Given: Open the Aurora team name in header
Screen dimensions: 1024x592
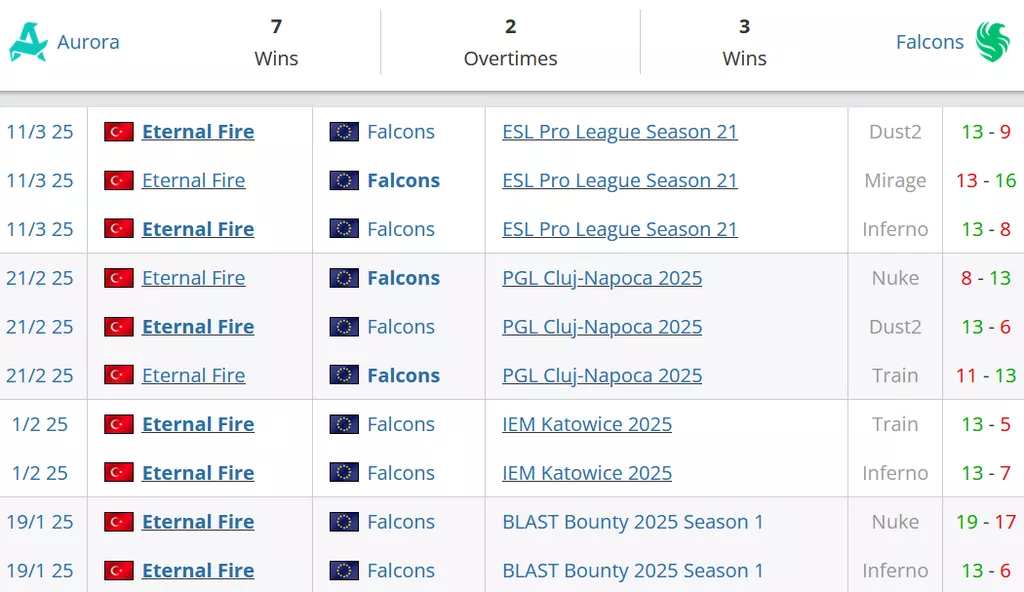Looking at the screenshot, I should point(88,42).
